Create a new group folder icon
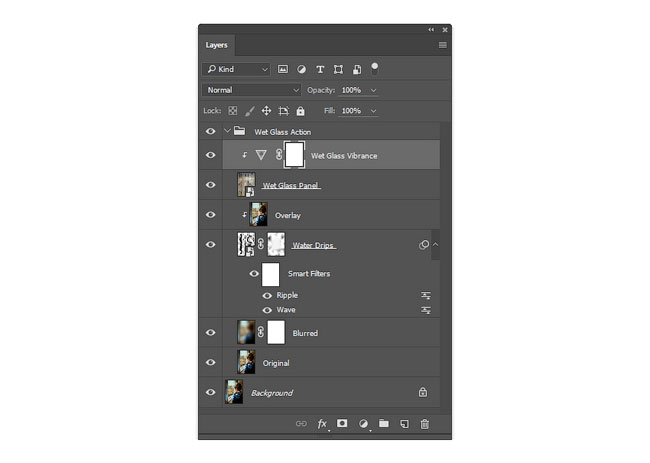 (x=384, y=423)
